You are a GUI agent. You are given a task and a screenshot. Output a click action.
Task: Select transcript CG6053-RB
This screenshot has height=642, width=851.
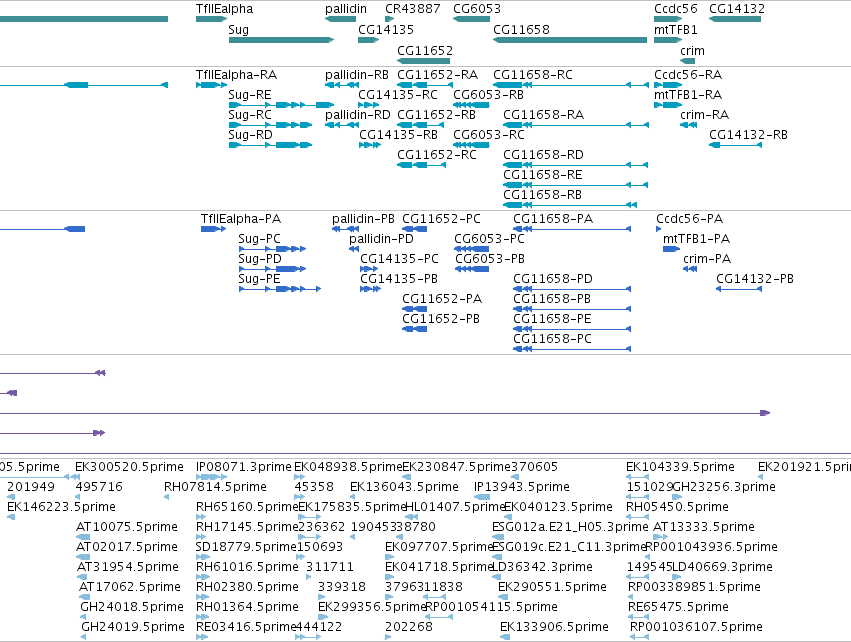(488, 94)
